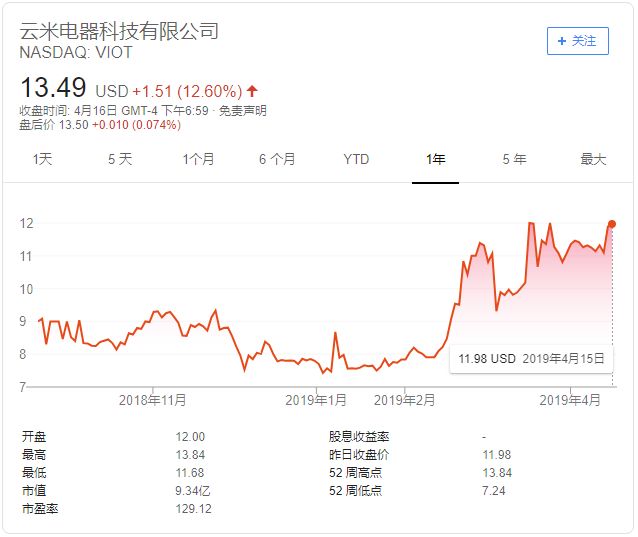The height and width of the screenshot is (537, 638).
Task: Click the 开盘 value 12.00
Action: (x=190, y=437)
